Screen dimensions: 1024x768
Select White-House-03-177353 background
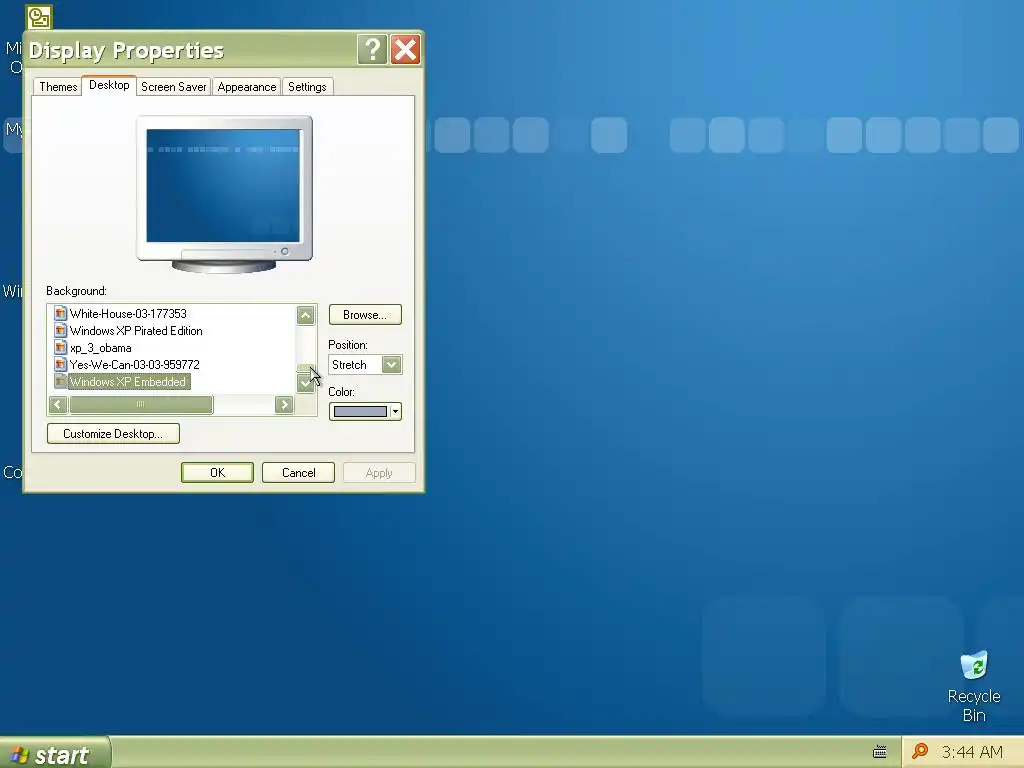(128, 313)
